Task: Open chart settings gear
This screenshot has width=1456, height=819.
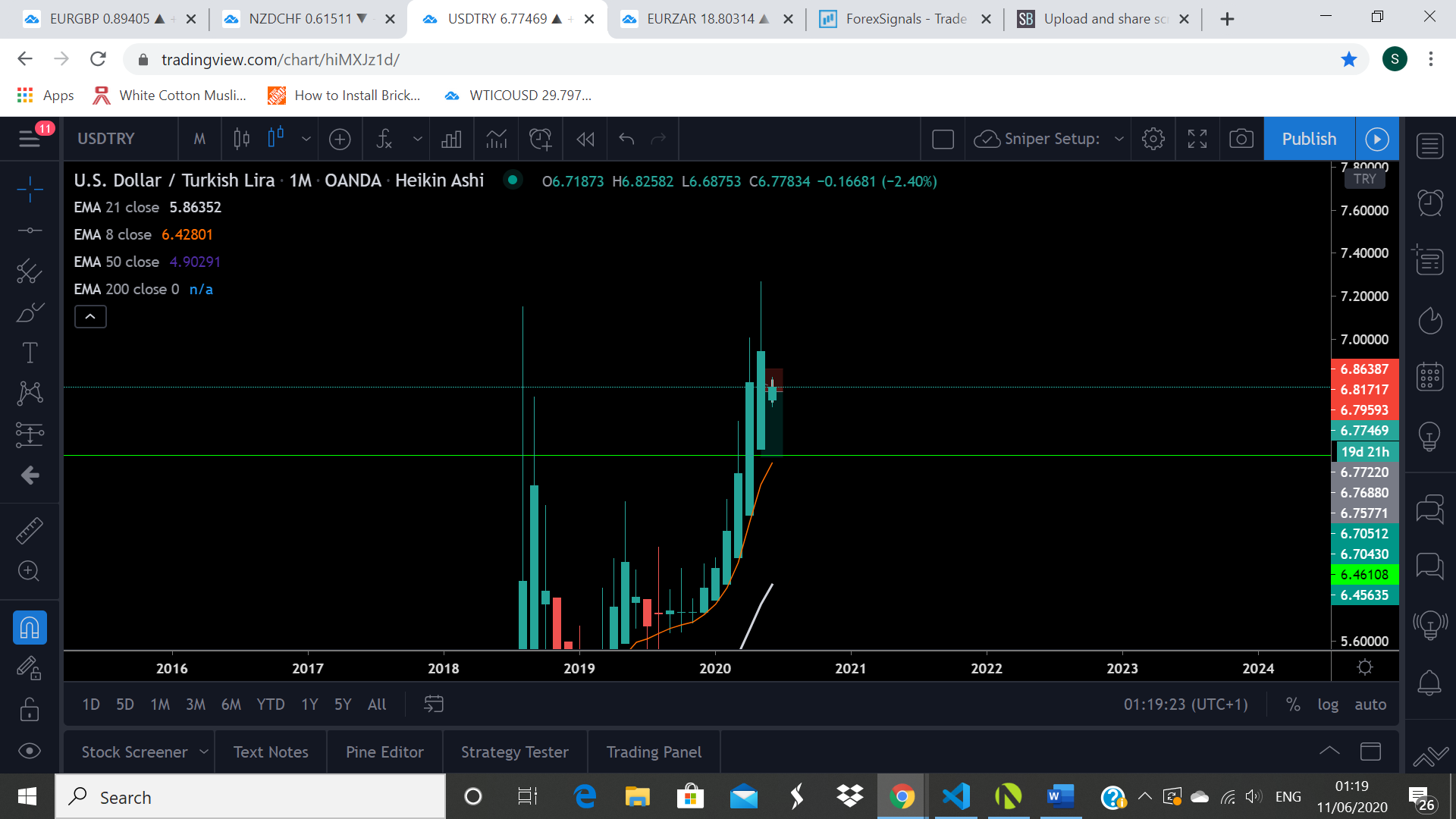Action: pos(1153,139)
